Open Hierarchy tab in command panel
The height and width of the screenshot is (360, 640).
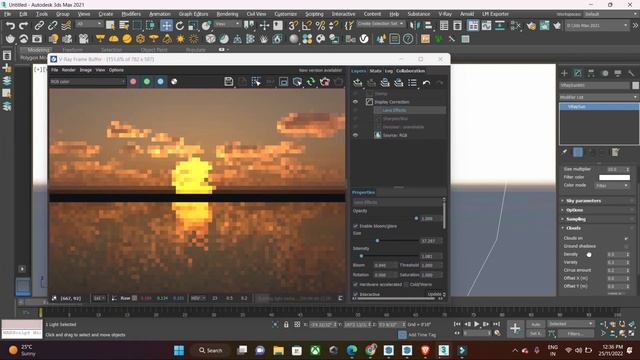click(591, 73)
